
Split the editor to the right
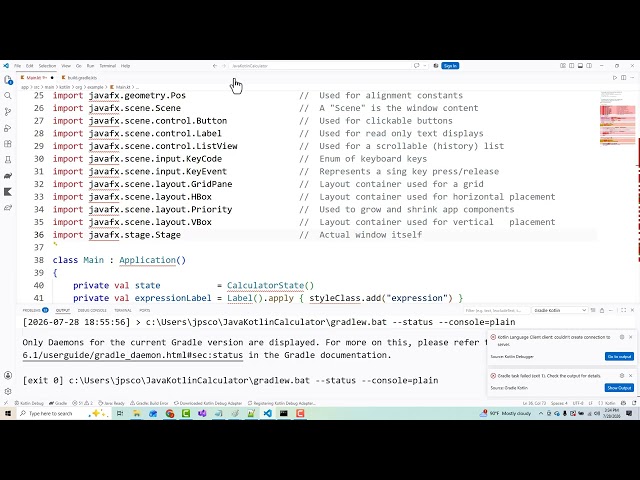click(x=623, y=78)
